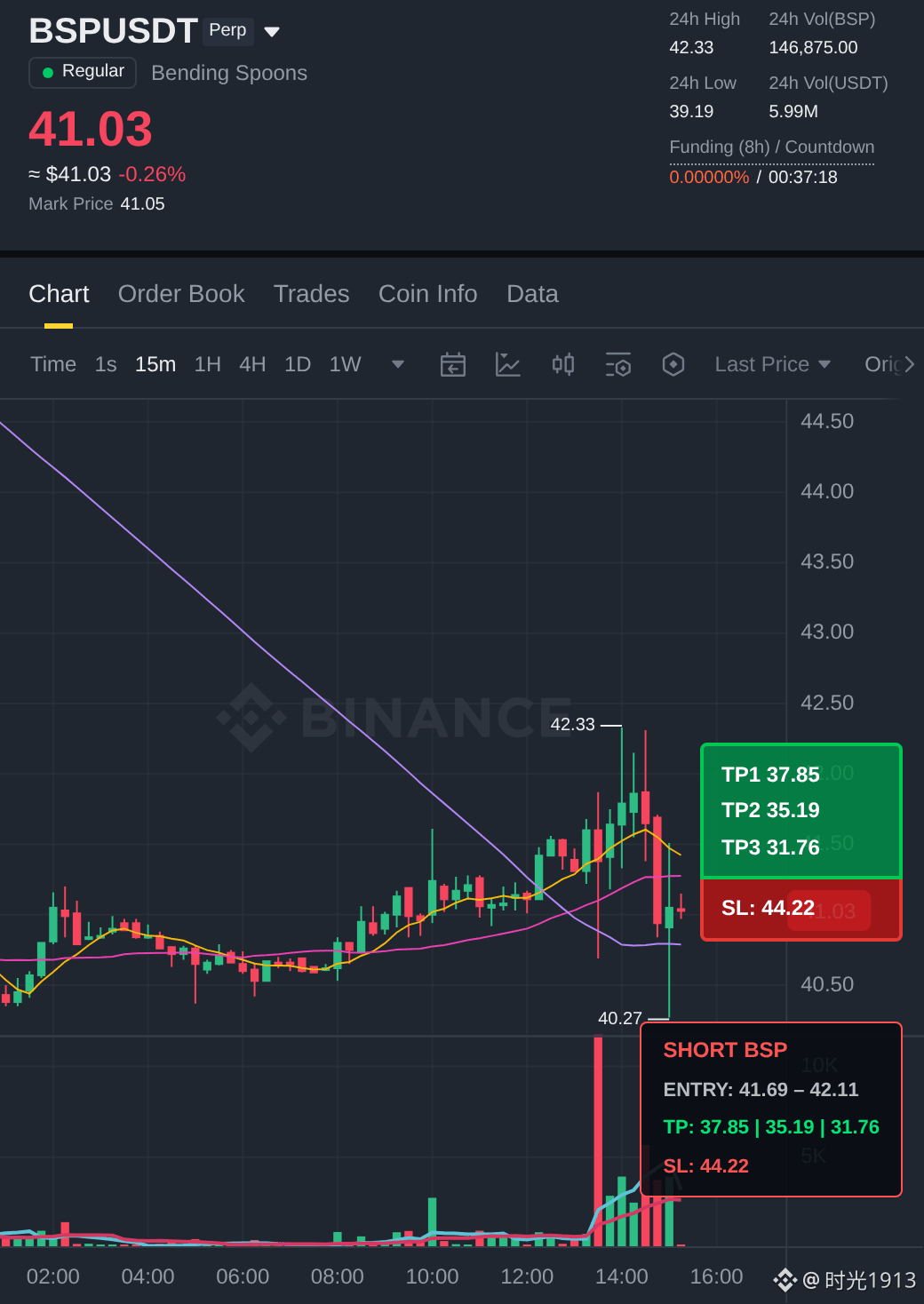Open the Data tab
The image size is (924, 1304).
[532, 294]
